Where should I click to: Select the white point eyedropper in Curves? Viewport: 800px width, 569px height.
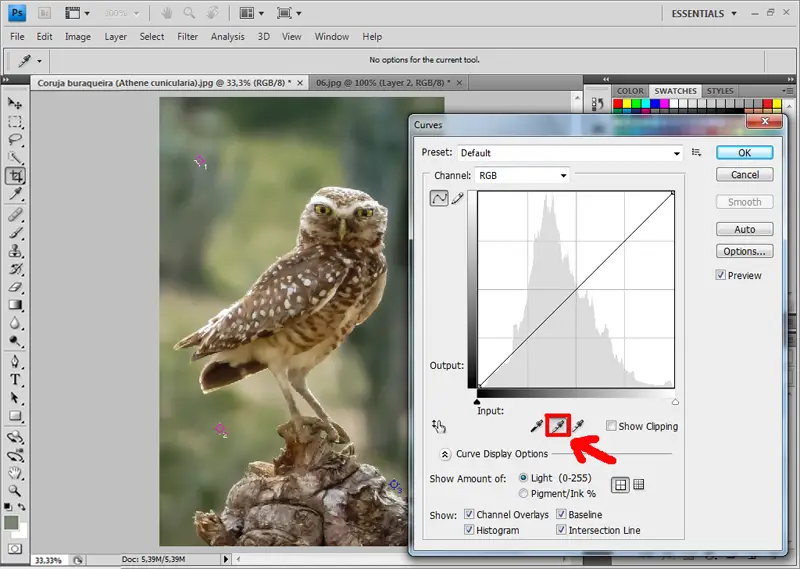coord(579,427)
